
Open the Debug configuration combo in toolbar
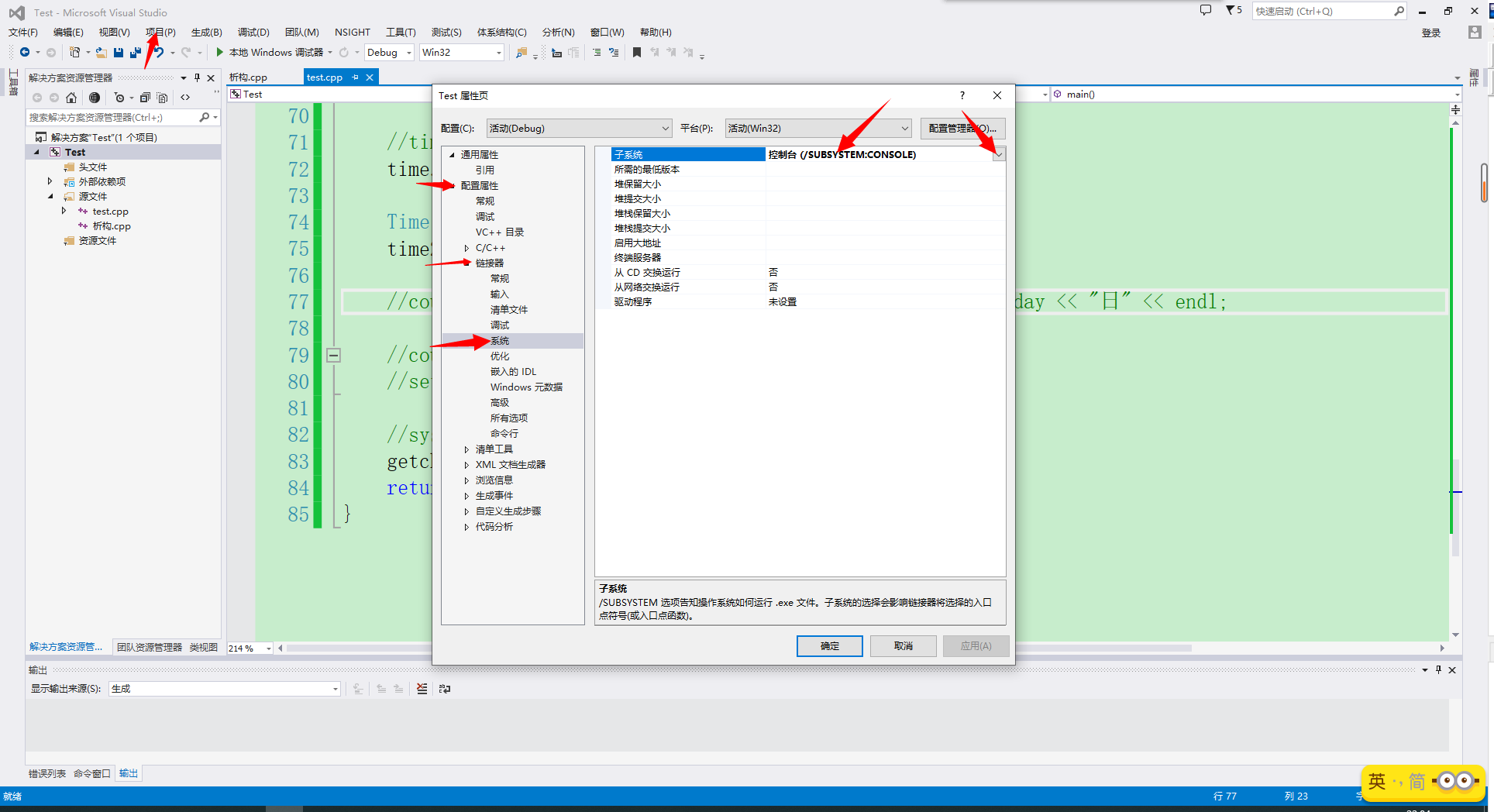click(x=390, y=52)
